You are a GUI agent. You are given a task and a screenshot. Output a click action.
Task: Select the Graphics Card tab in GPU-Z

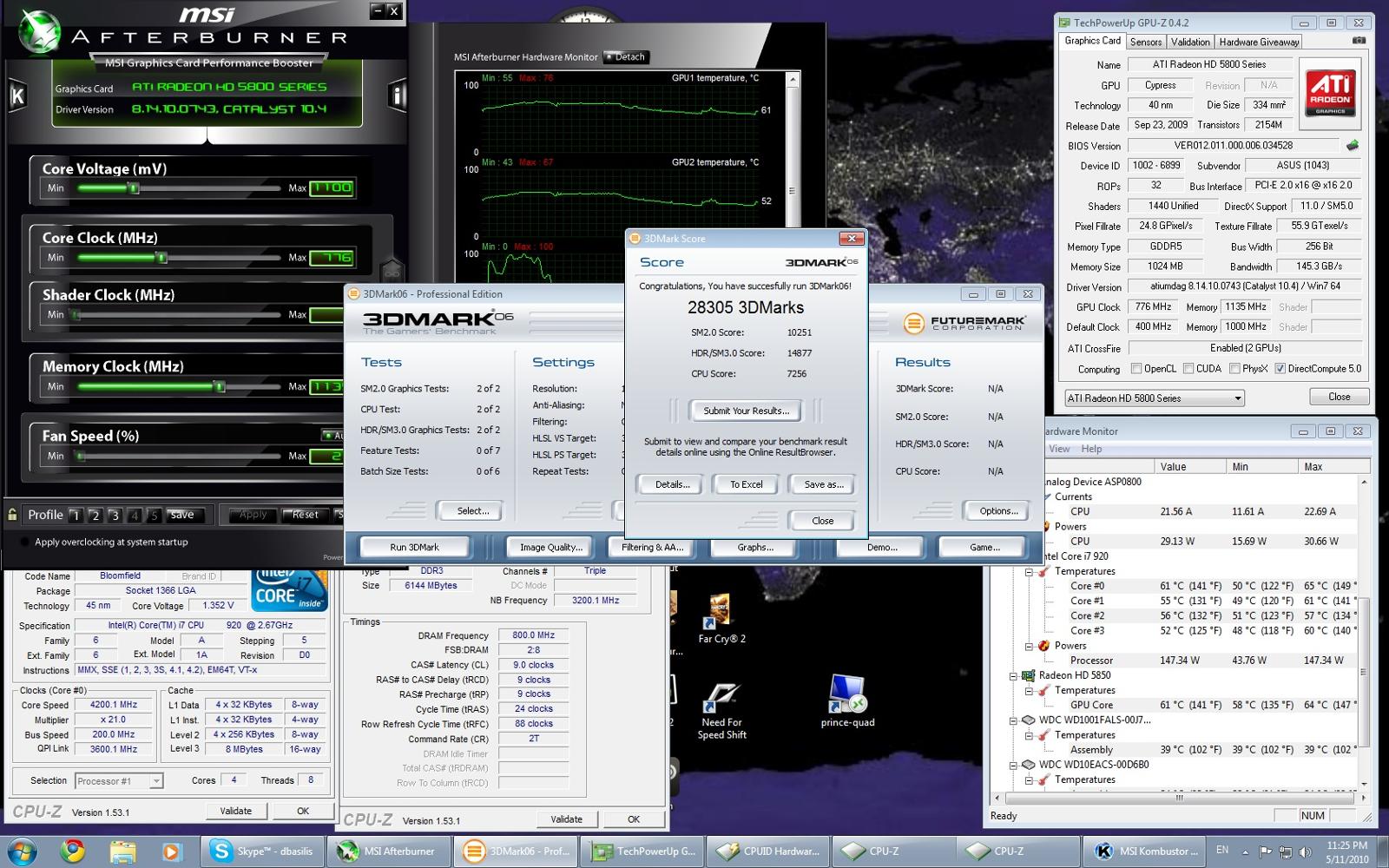pos(1092,41)
